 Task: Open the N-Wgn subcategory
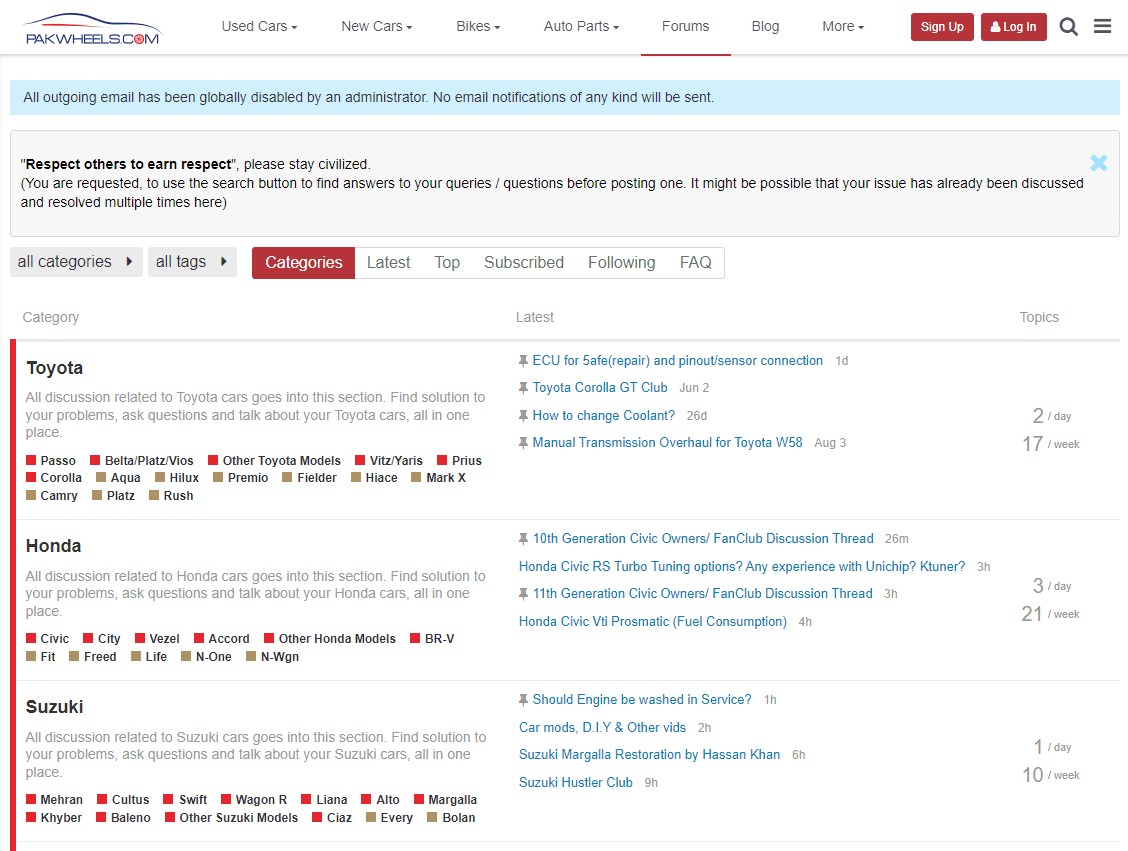click(280, 657)
